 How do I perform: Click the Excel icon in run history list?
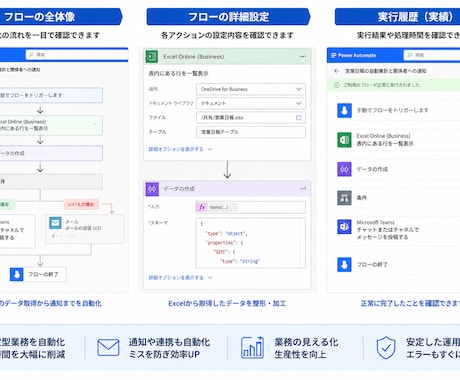(344, 140)
